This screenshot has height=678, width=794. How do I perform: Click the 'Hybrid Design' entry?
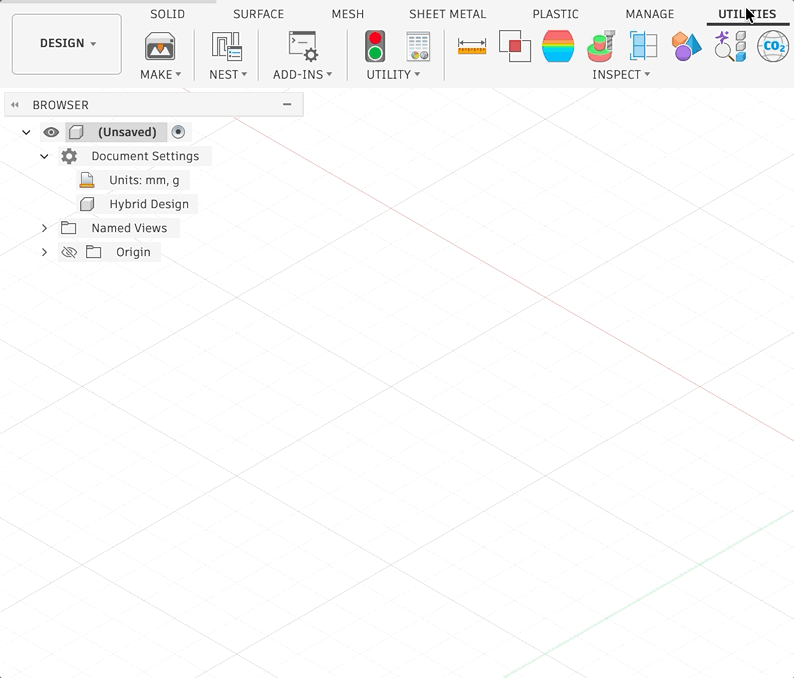(149, 204)
